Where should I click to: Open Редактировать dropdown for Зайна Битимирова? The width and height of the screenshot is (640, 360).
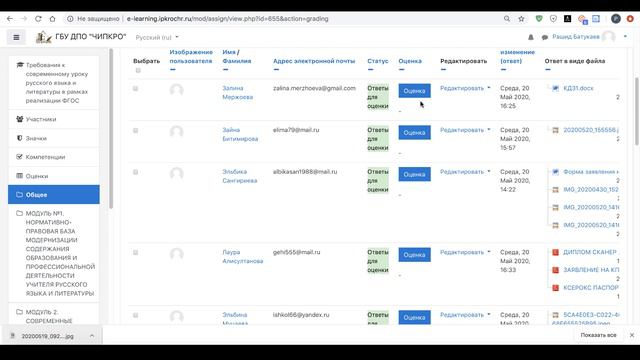[x=465, y=130]
